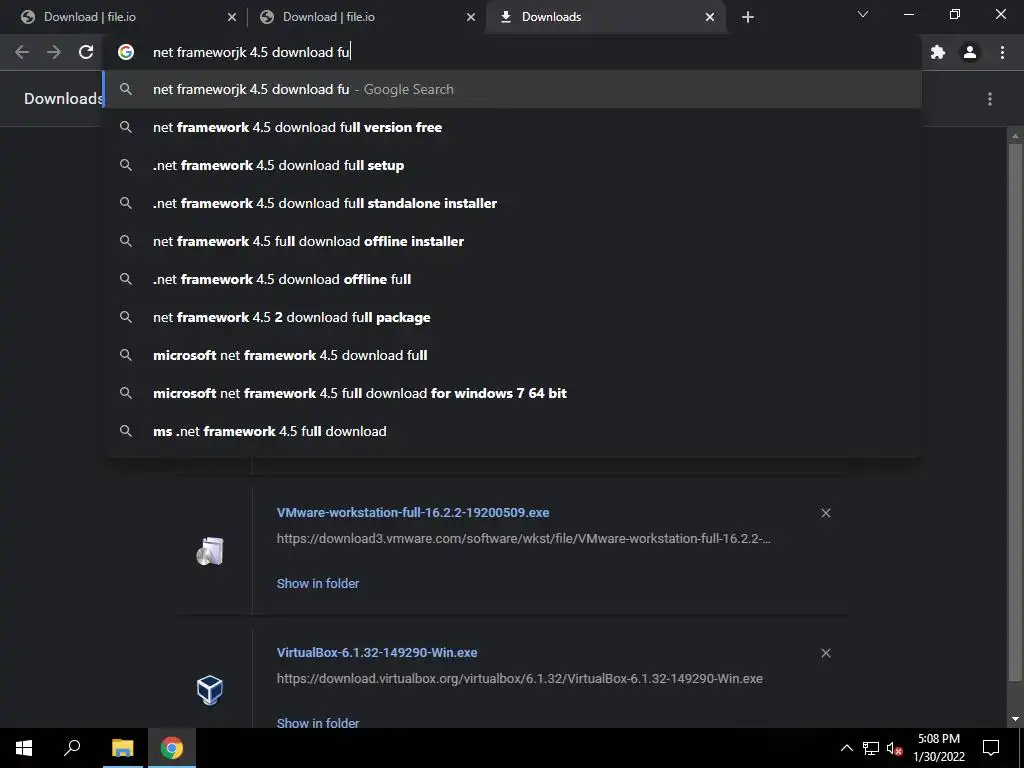
Task: Click the Google icon in address bar
Action: 126,52
